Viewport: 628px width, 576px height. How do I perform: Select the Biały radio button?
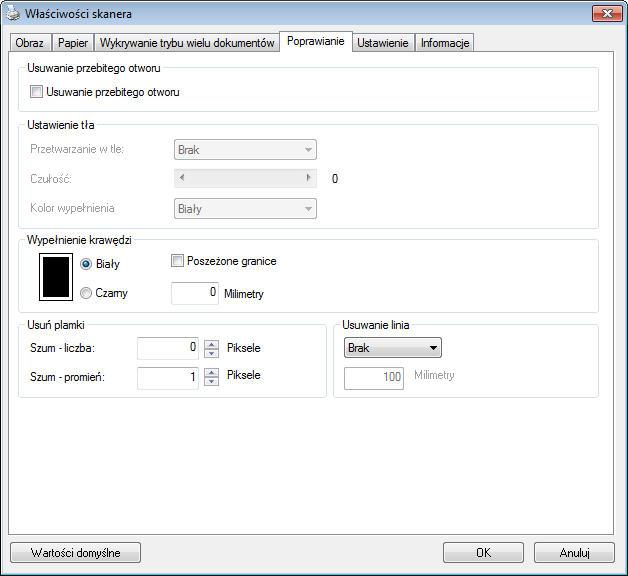(86, 264)
